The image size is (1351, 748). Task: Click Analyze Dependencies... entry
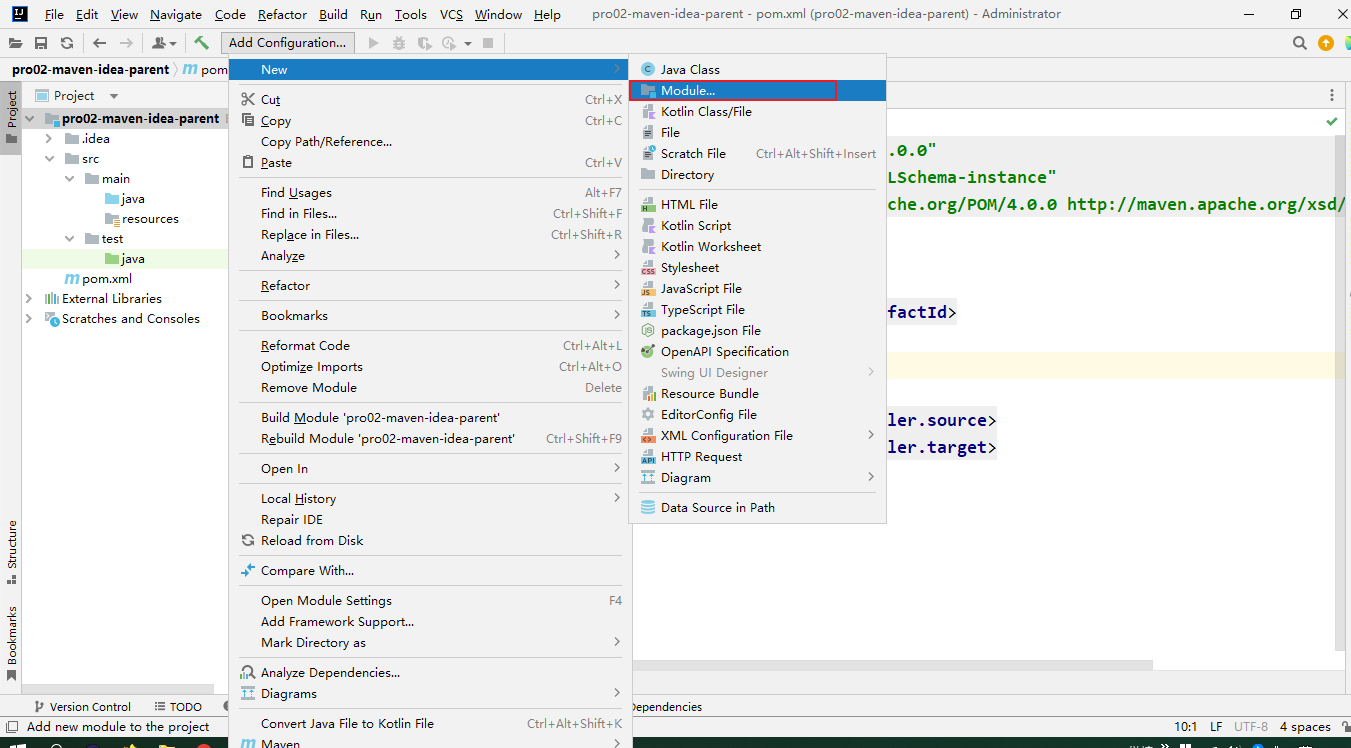tap(431, 672)
